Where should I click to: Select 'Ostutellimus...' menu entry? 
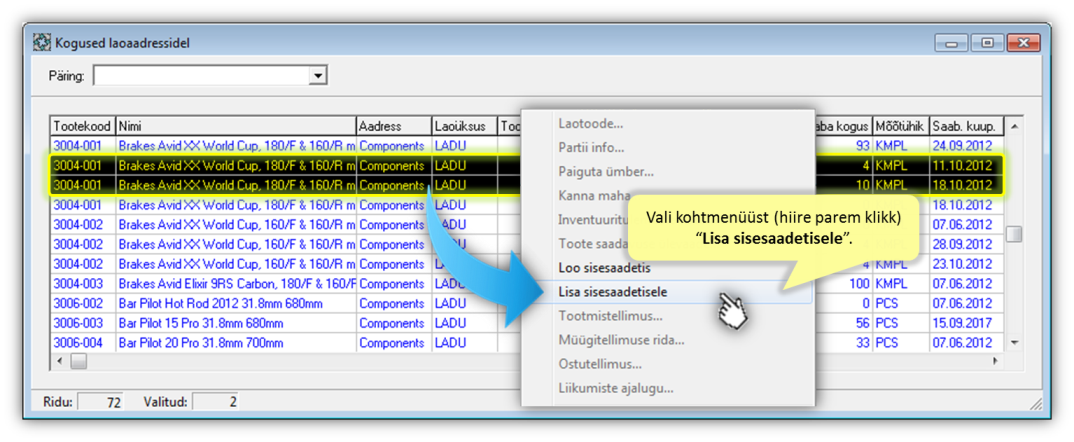600,364
